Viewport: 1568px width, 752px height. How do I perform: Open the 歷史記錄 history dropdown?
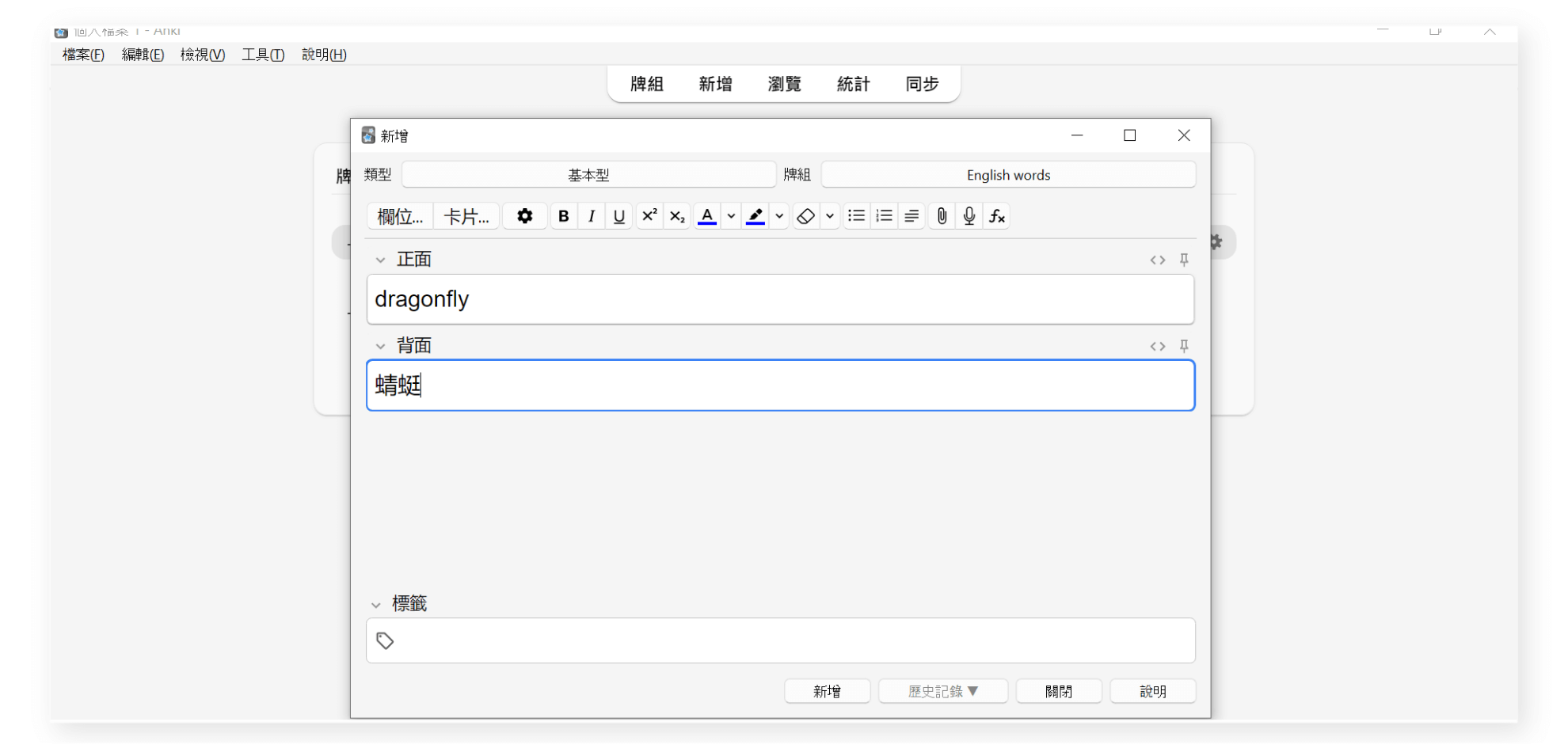click(942, 691)
